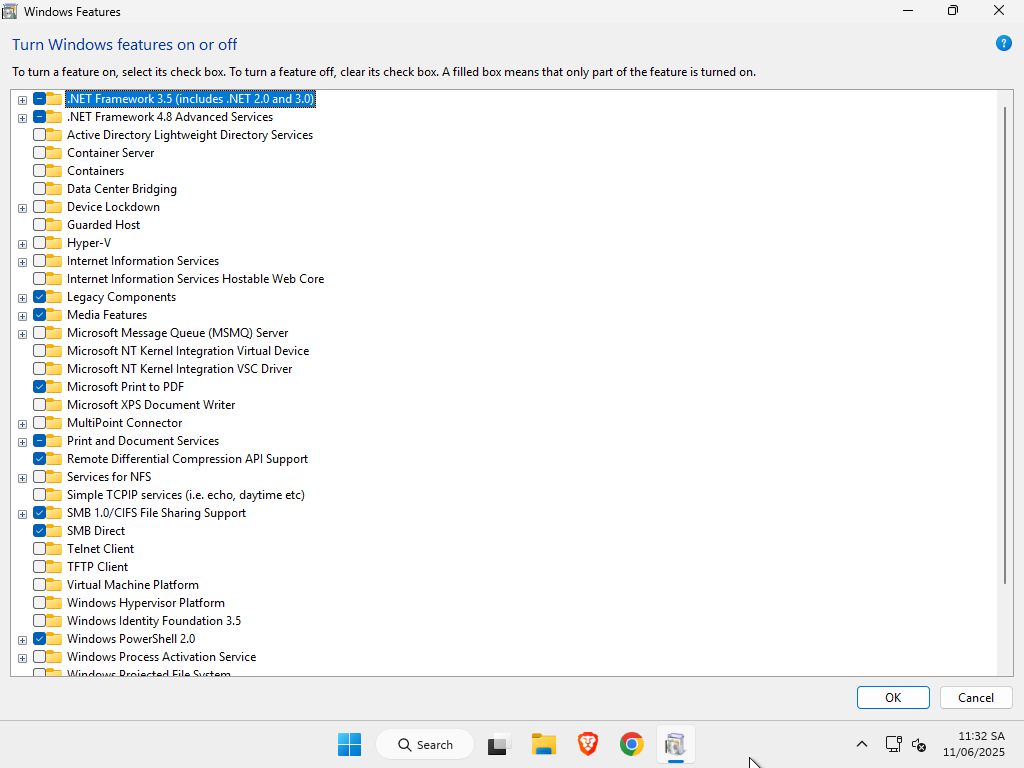1024x768 pixels.
Task: Select the Windows Hypervisor Platform entry
Action: (x=145, y=603)
